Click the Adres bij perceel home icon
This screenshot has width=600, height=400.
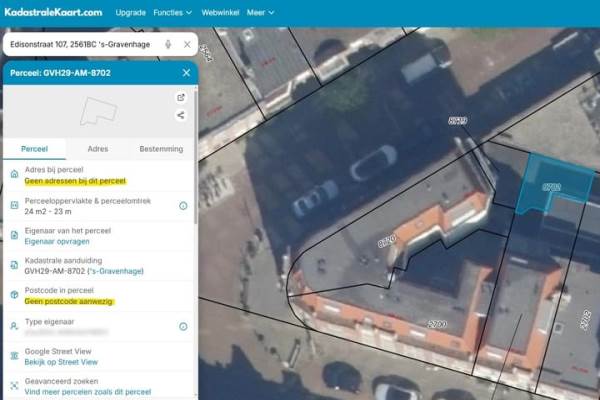[14, 176]
